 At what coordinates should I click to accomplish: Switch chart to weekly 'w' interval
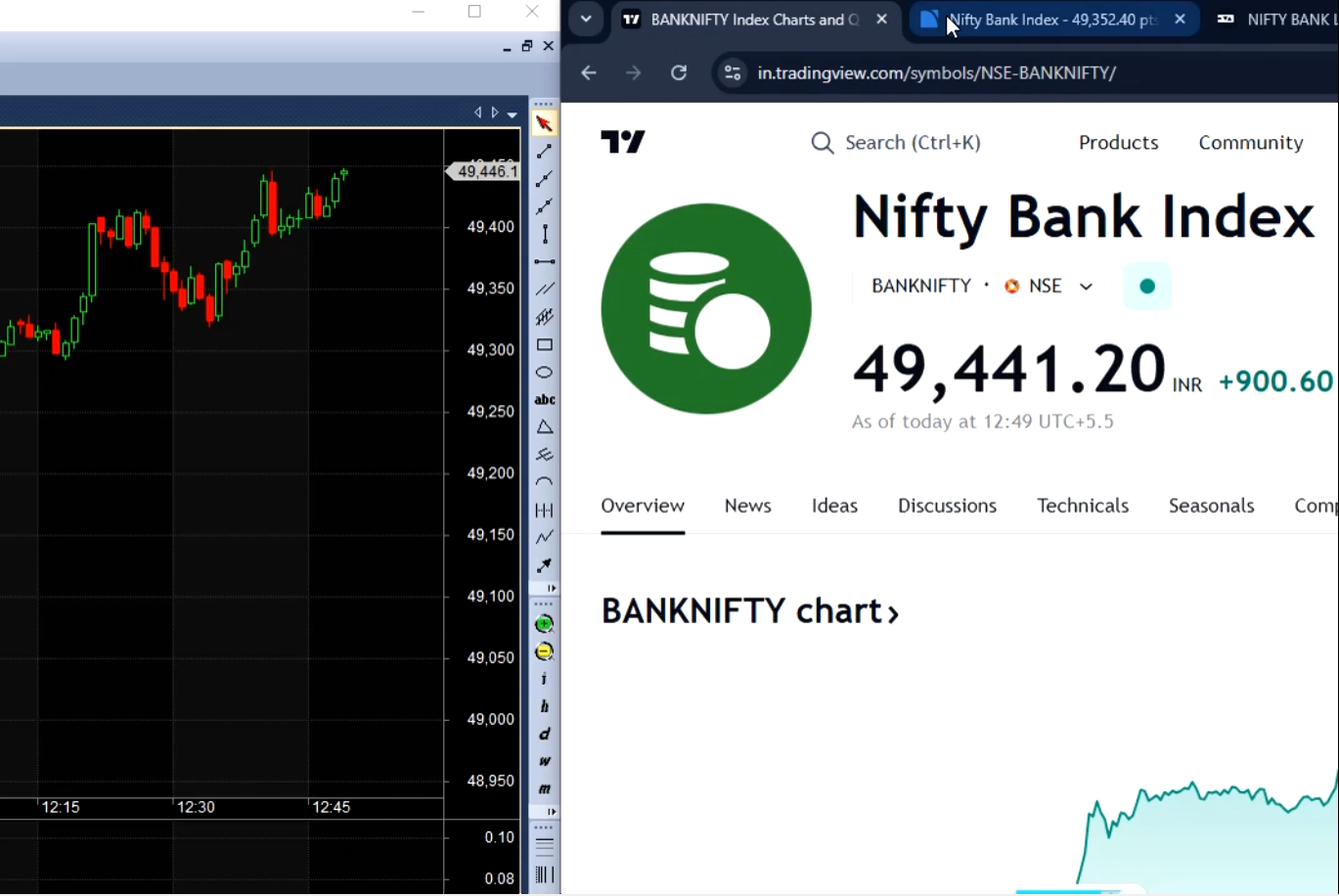click(x=544, y=761)
